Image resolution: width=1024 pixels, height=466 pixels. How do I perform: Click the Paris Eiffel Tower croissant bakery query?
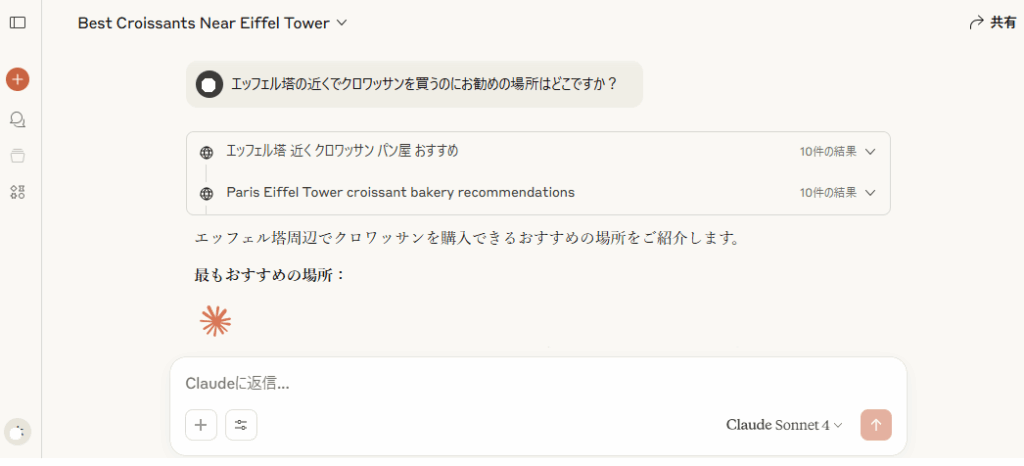click(400, 193)
